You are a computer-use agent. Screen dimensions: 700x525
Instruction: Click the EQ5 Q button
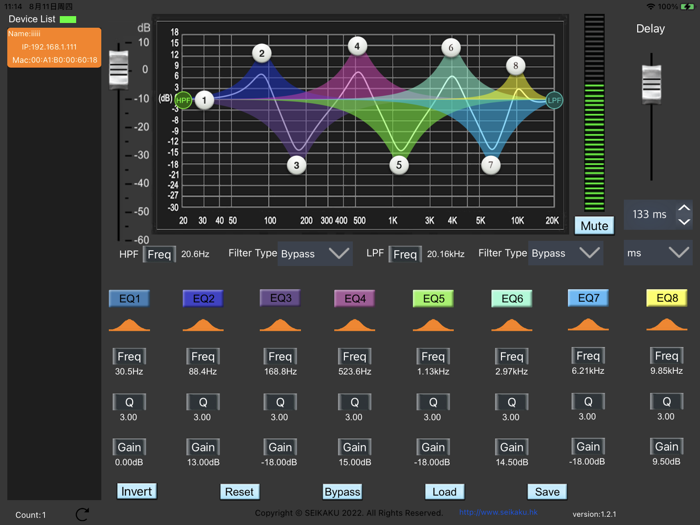[x=433, y=402]
